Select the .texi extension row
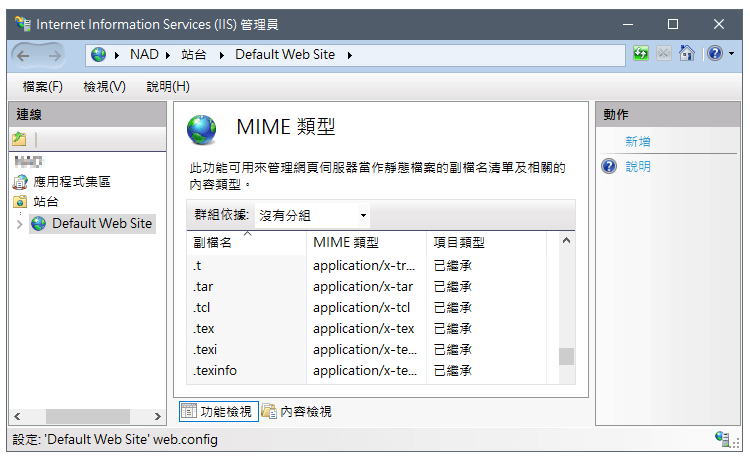The image size is (750, 460). pyautogui.click(x=366, y=350)
